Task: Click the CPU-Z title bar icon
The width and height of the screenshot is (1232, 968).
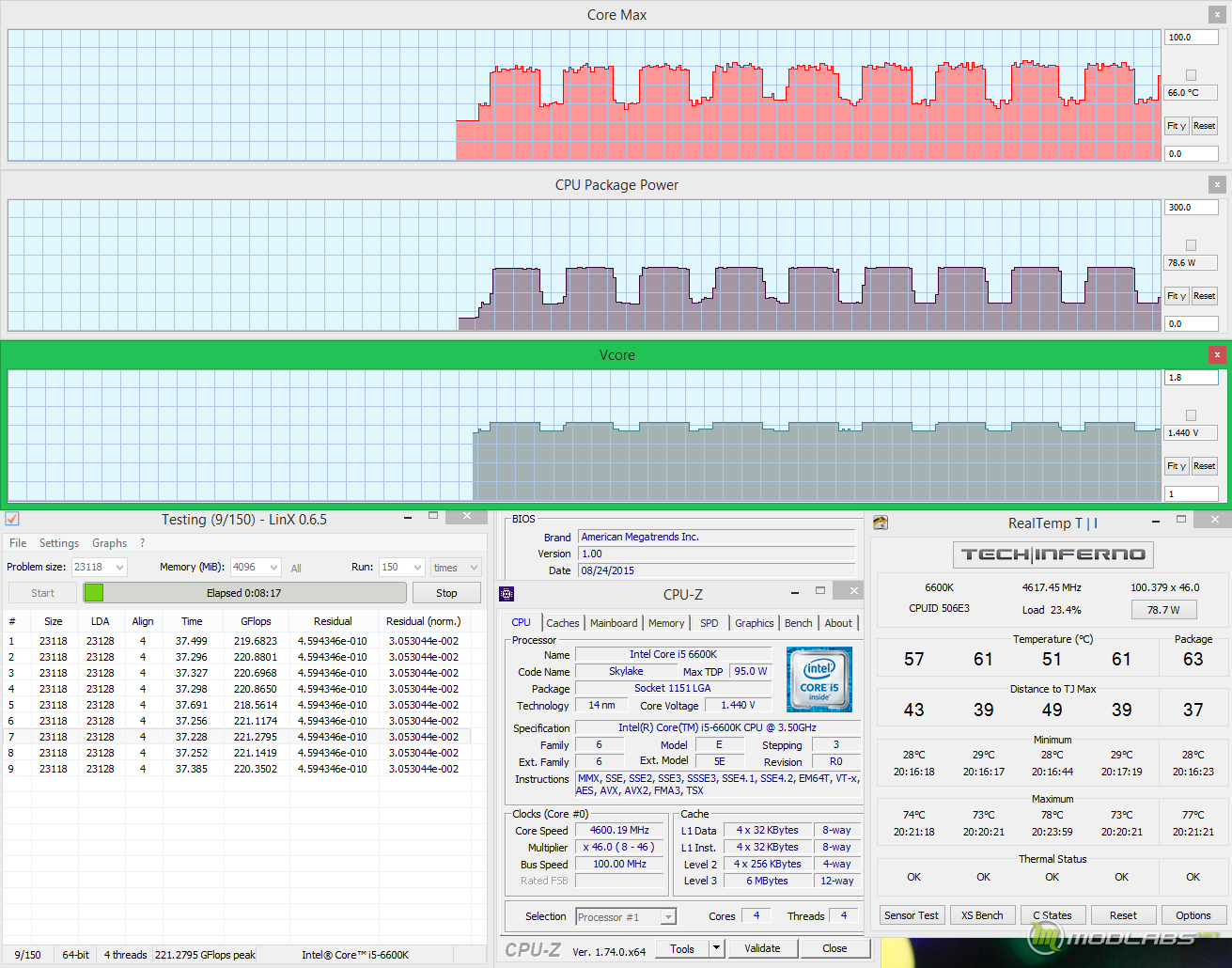Action: coord(507,594)
